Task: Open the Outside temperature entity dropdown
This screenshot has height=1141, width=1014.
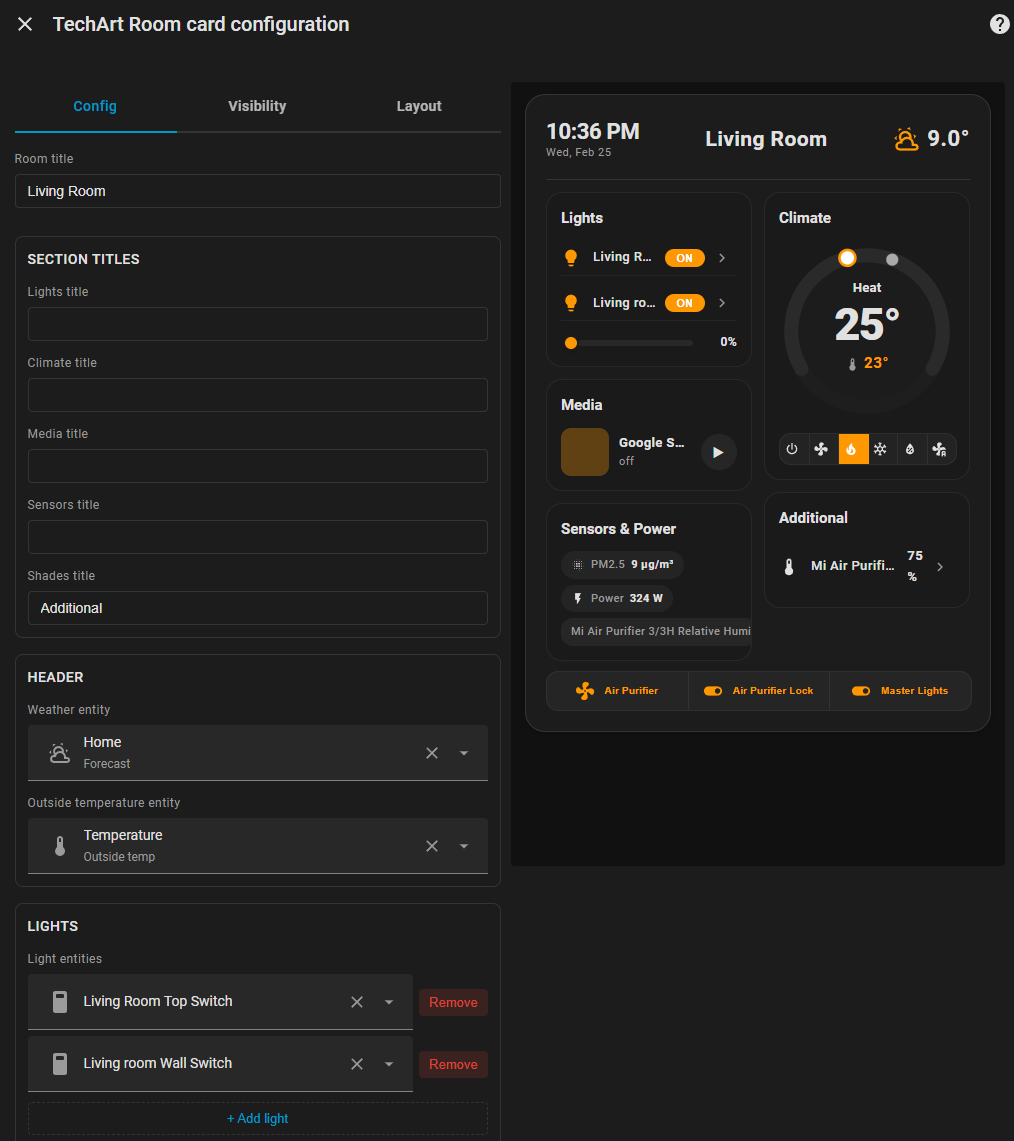Action: (x=464, y=846)
